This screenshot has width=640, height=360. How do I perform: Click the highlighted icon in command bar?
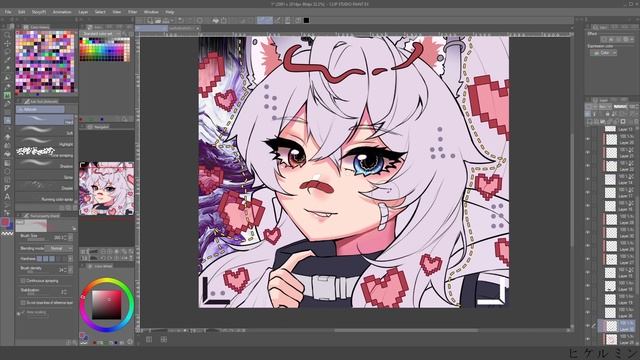click(264, 20)
